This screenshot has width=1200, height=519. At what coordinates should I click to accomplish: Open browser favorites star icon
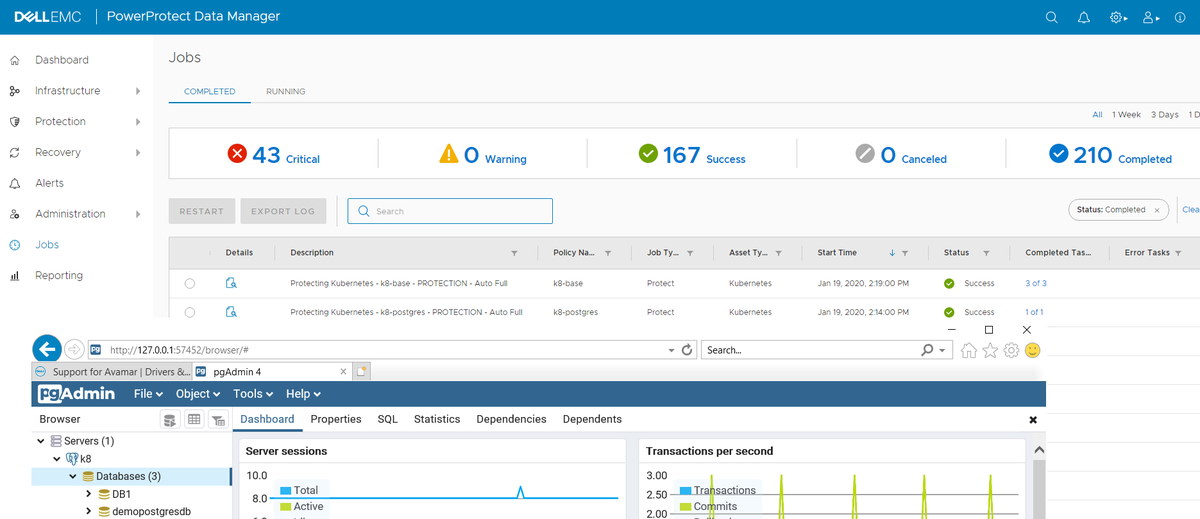coord(990,350)
